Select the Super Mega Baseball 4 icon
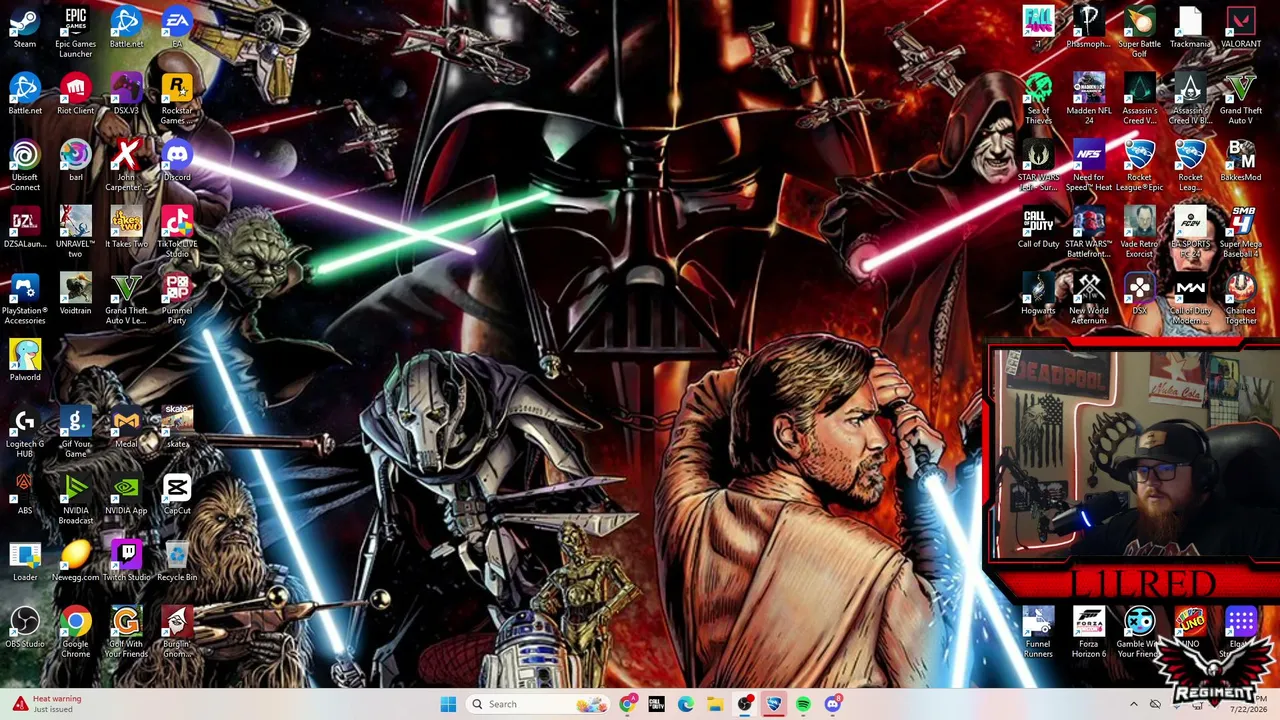 tap(1241, 232)
